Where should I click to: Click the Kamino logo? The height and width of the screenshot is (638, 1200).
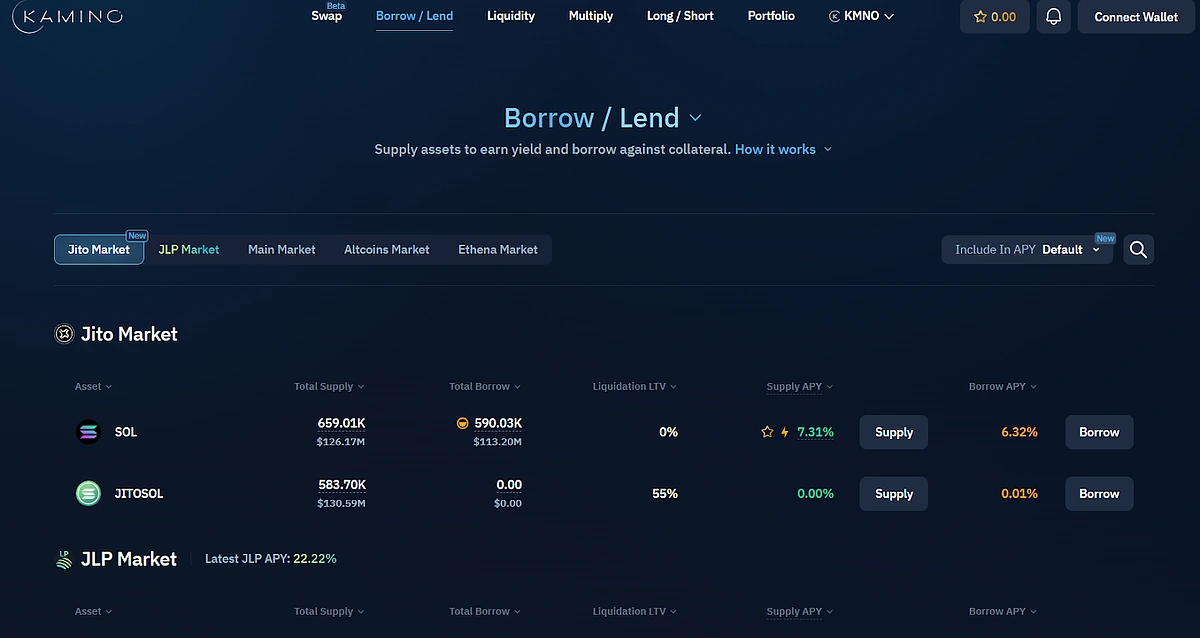click(70, 17)
